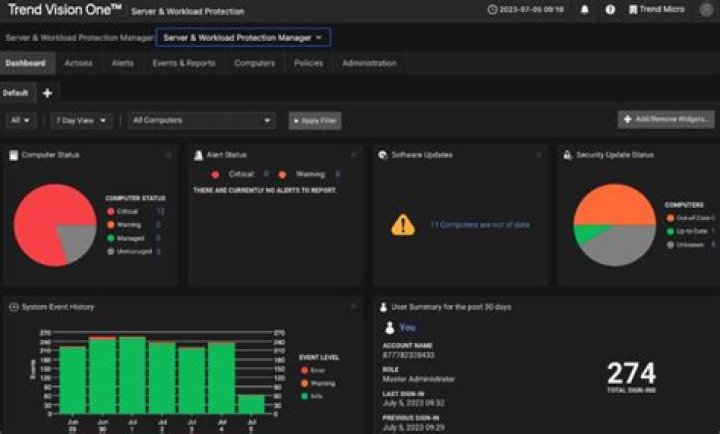
Task: Expand the Server & Workload Protection Manager dropdown
Action: [243, 38]
